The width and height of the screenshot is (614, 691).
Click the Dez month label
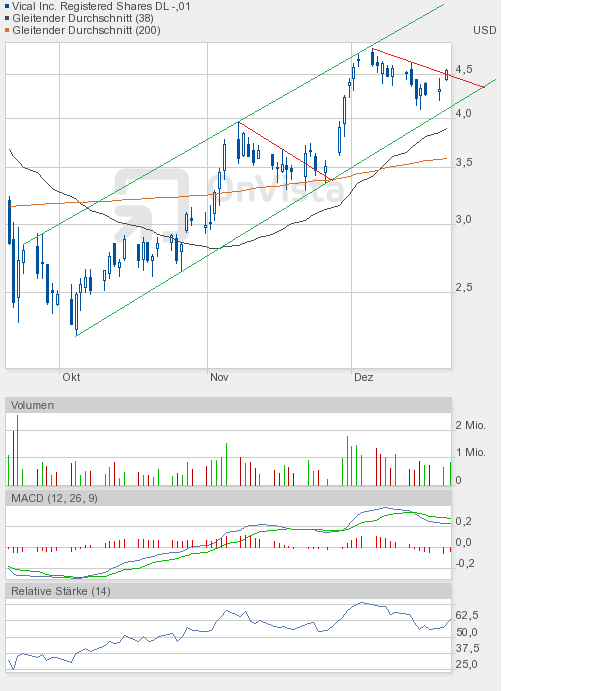pyautogui.click(x=364, y=377)
